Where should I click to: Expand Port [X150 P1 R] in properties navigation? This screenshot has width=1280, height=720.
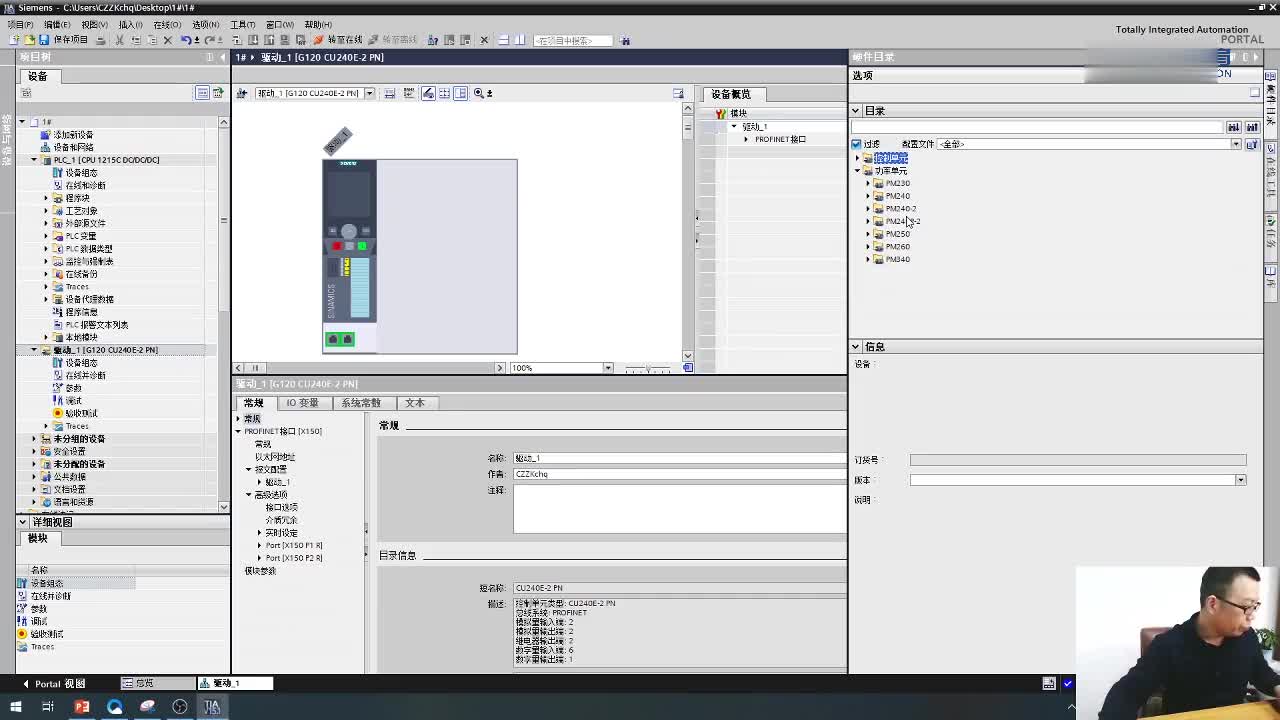pyautogui.click(x=260, y=545)
